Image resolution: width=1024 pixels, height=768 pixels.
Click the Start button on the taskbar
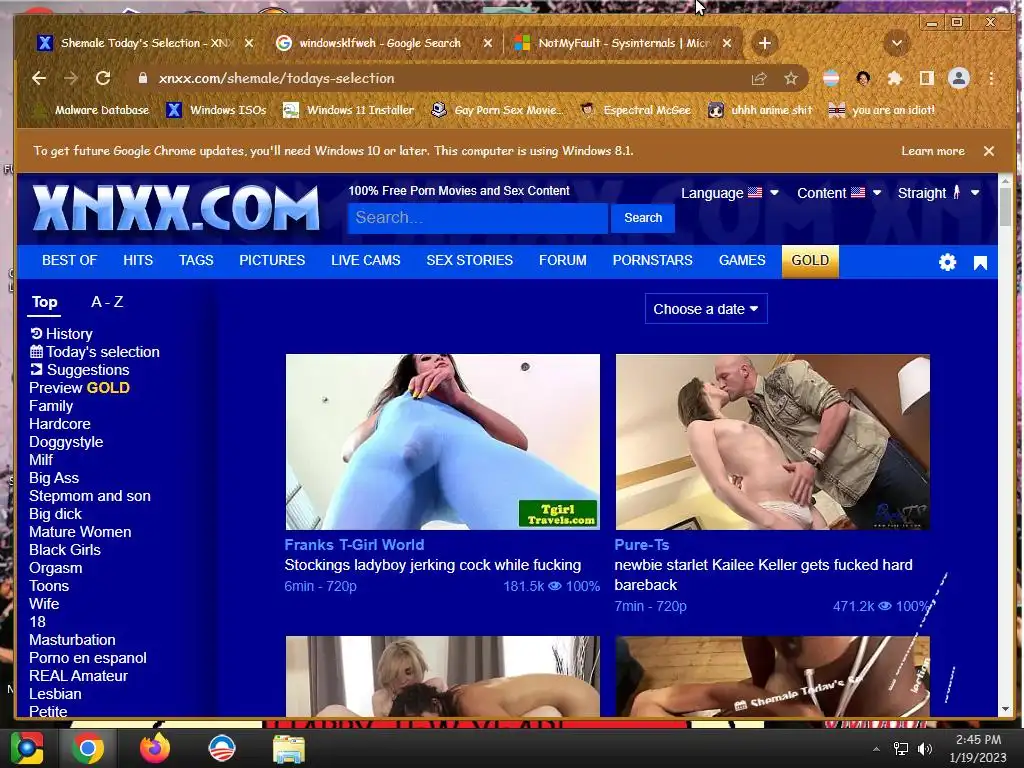[27, 748]
